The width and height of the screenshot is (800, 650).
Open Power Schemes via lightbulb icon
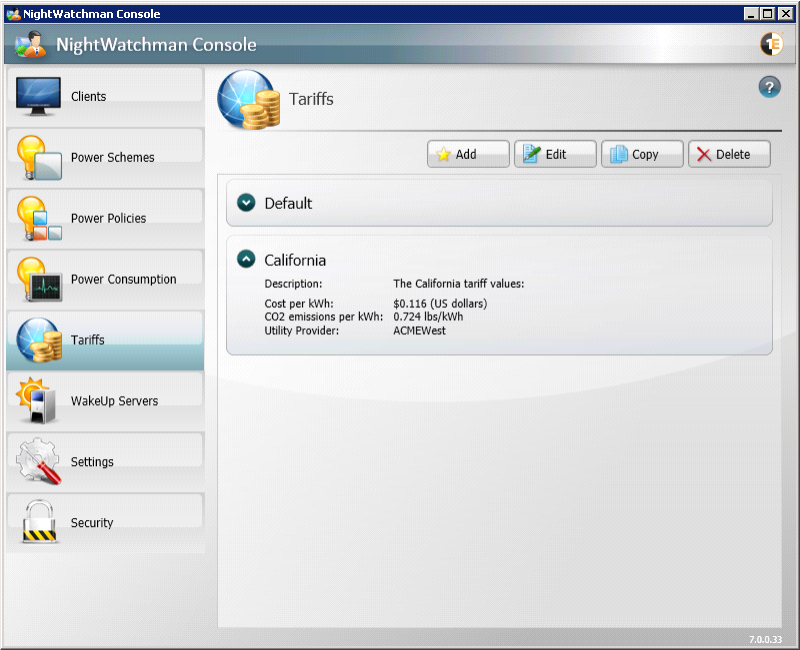tap(39, 157)
